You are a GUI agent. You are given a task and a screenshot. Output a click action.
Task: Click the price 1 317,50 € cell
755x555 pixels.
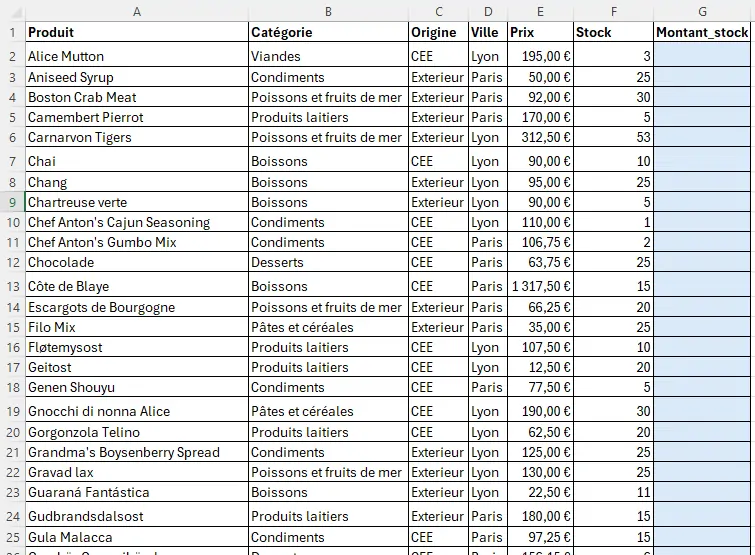point(540,285)
